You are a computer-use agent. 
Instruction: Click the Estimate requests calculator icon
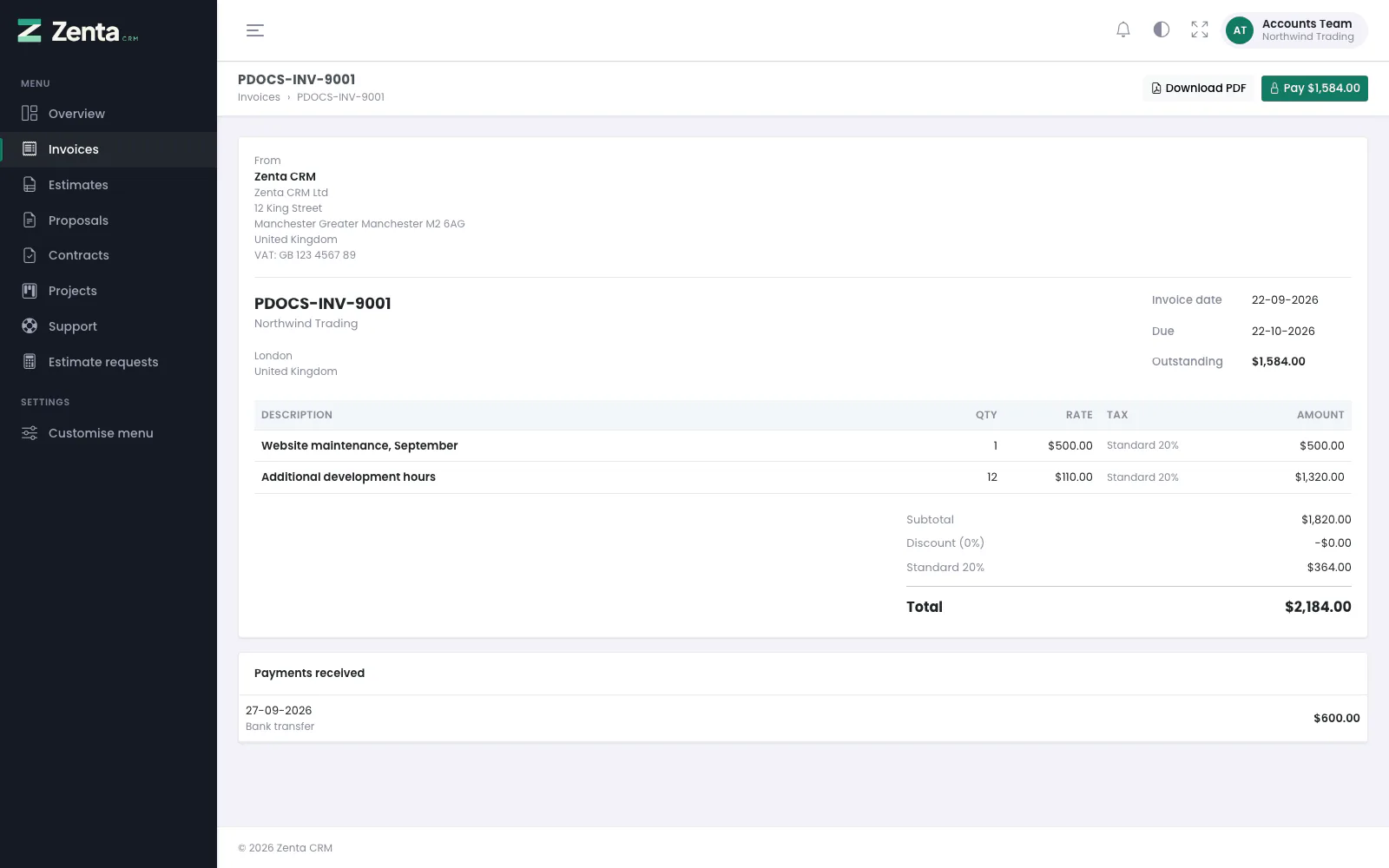tap(30, 361)
